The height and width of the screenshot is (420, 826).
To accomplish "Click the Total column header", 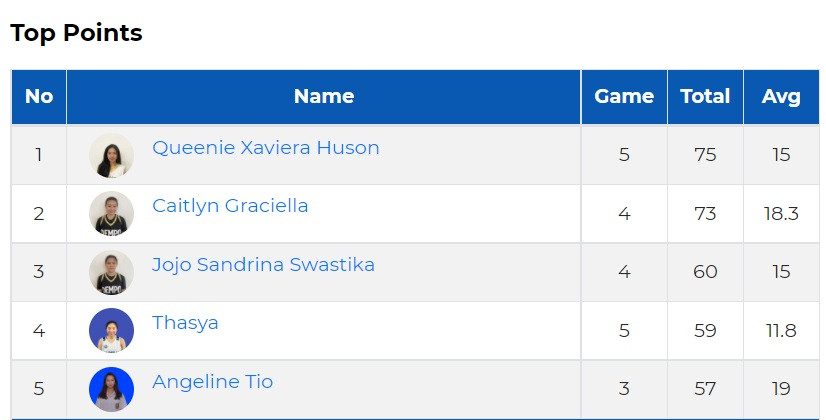I will coord(705,97).
